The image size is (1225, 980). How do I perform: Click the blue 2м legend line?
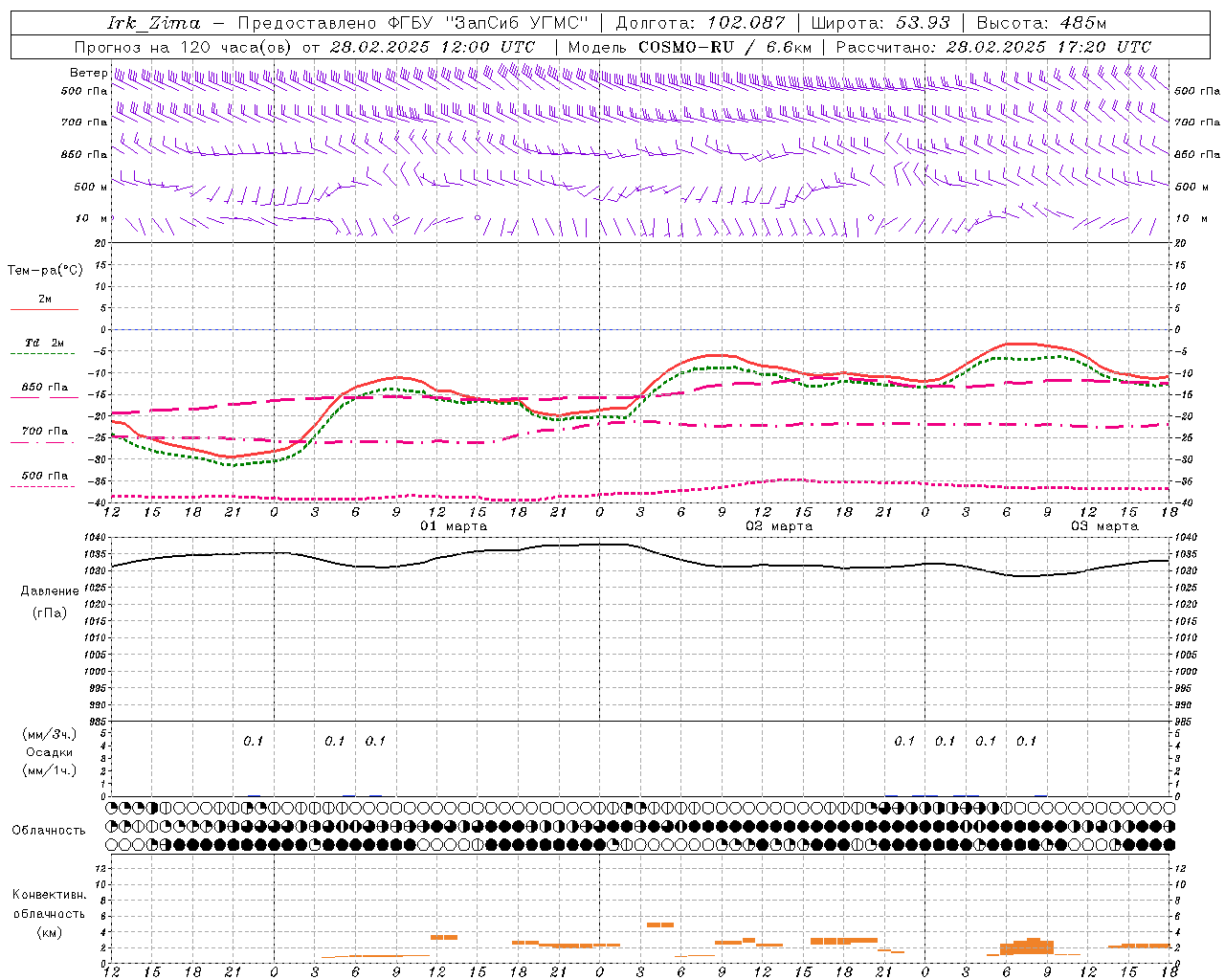[x=44, y=309]
